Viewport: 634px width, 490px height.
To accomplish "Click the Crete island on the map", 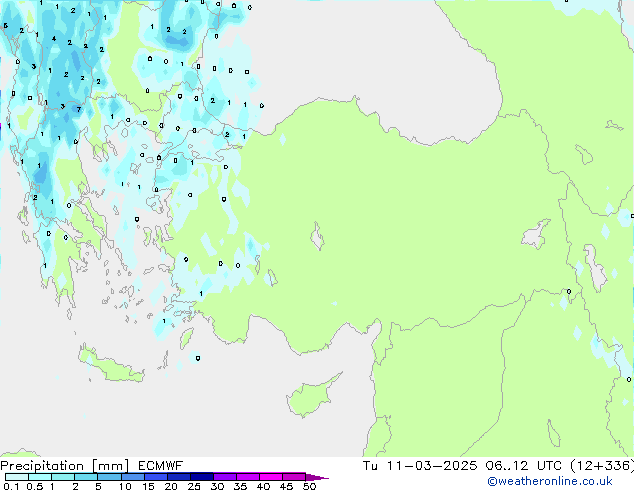I will point(110,365).
